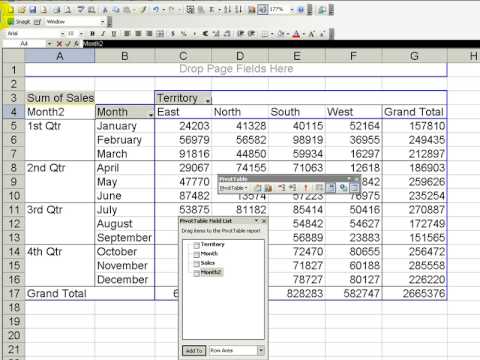Viewport: 480px width, 360px height.
Task: Apply Currency style with dollar icon
Action: [173, 34]
